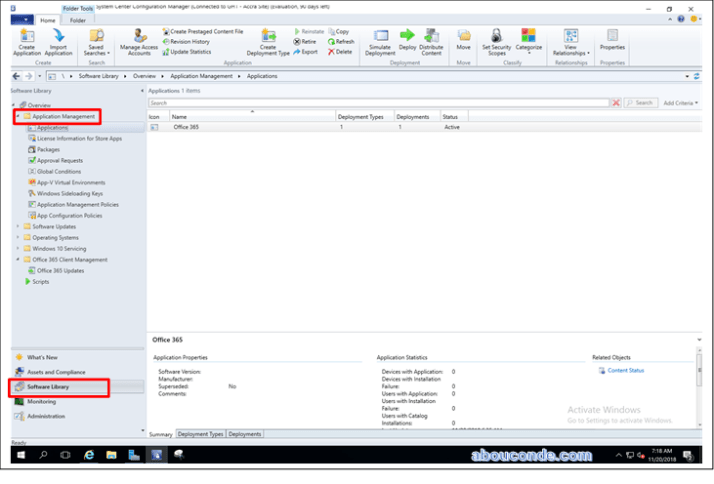The height and width of the screenshot is (484, 714).
Task: Switch to the Folder ribbon tab
Action: 77,20
